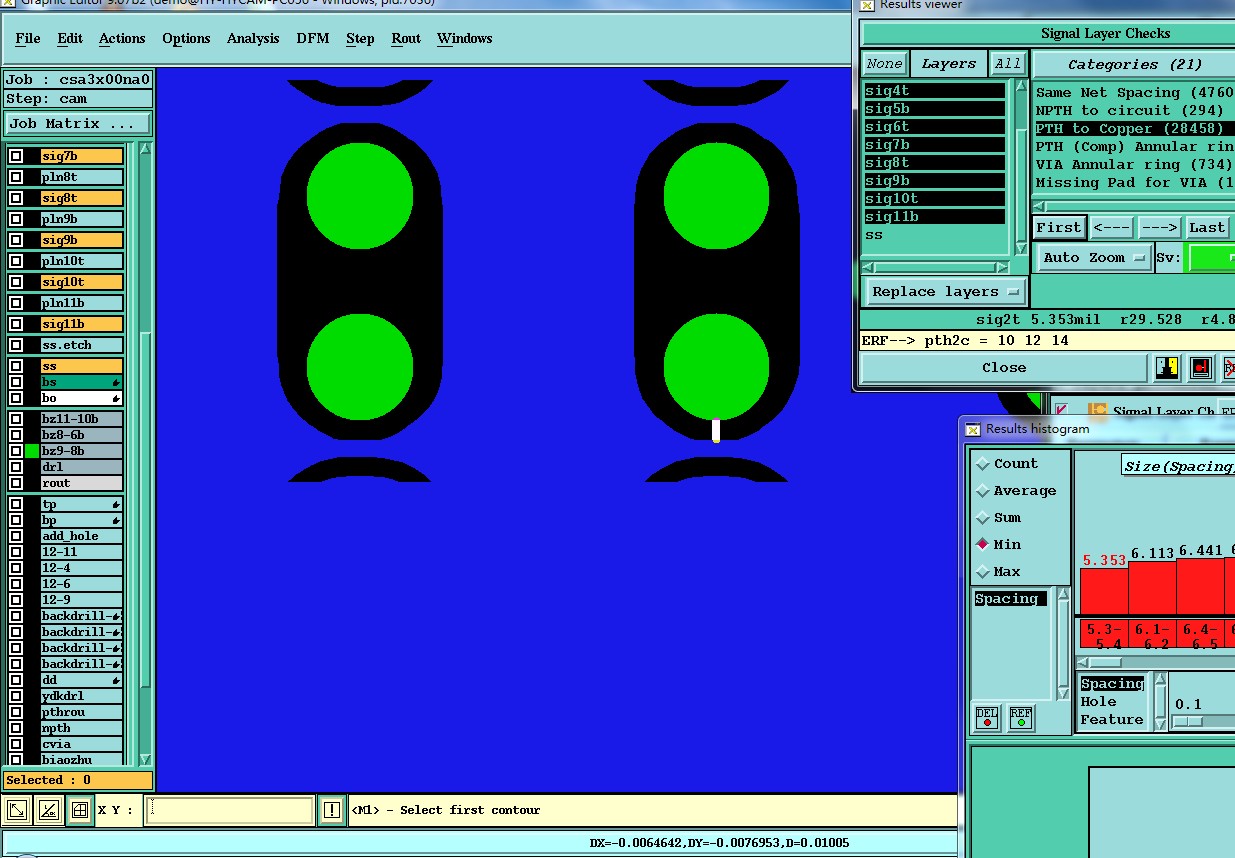This screenshot has height=858, width=1235.
Task: Select the bs layer row
Action: 82,382
